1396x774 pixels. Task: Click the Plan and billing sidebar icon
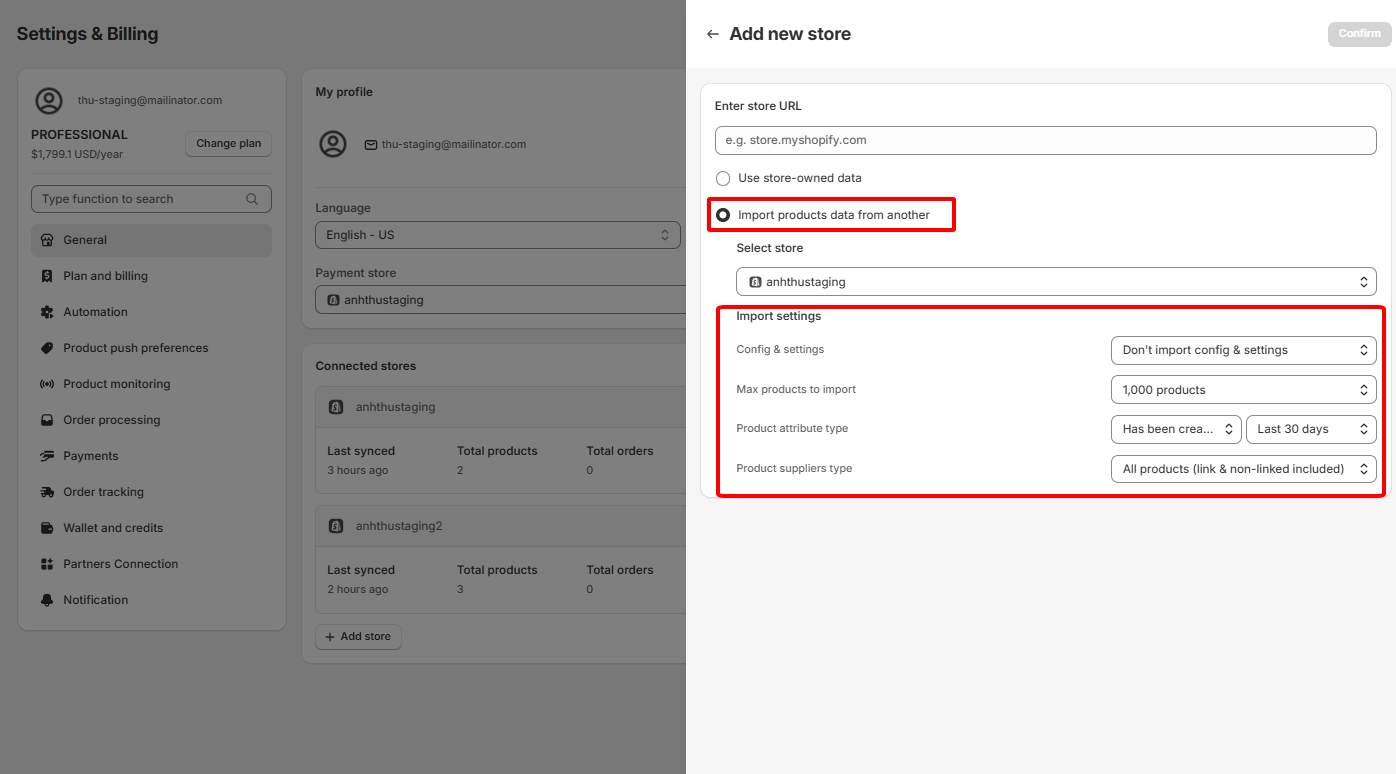pos(47,276)
